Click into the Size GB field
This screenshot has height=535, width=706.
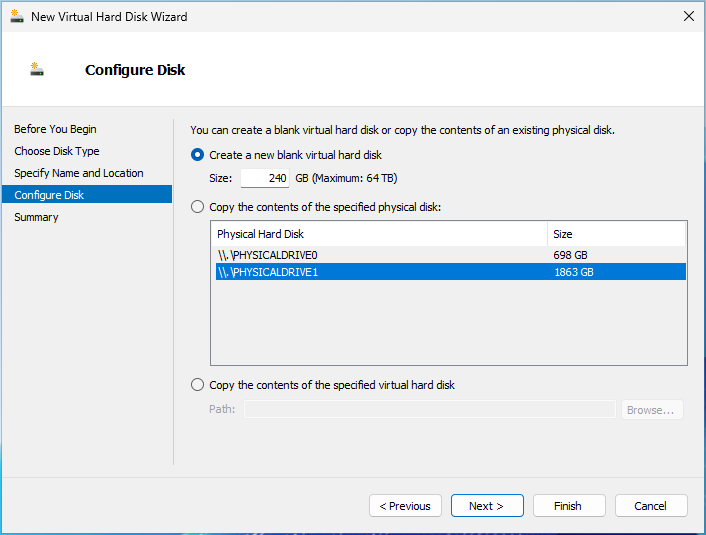coord(265,178)
